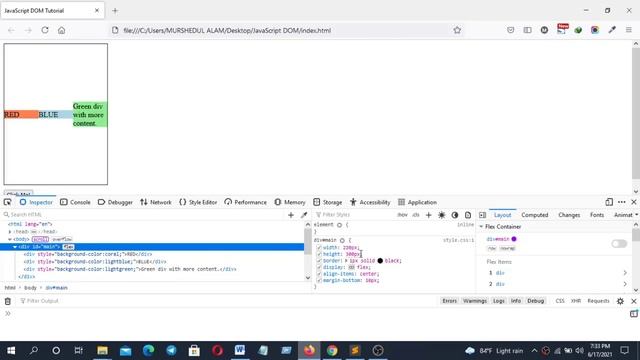The height and width of the screenshot is (360, 640).
Task: Open console settings gear
Action: click(x=620, y=301)
